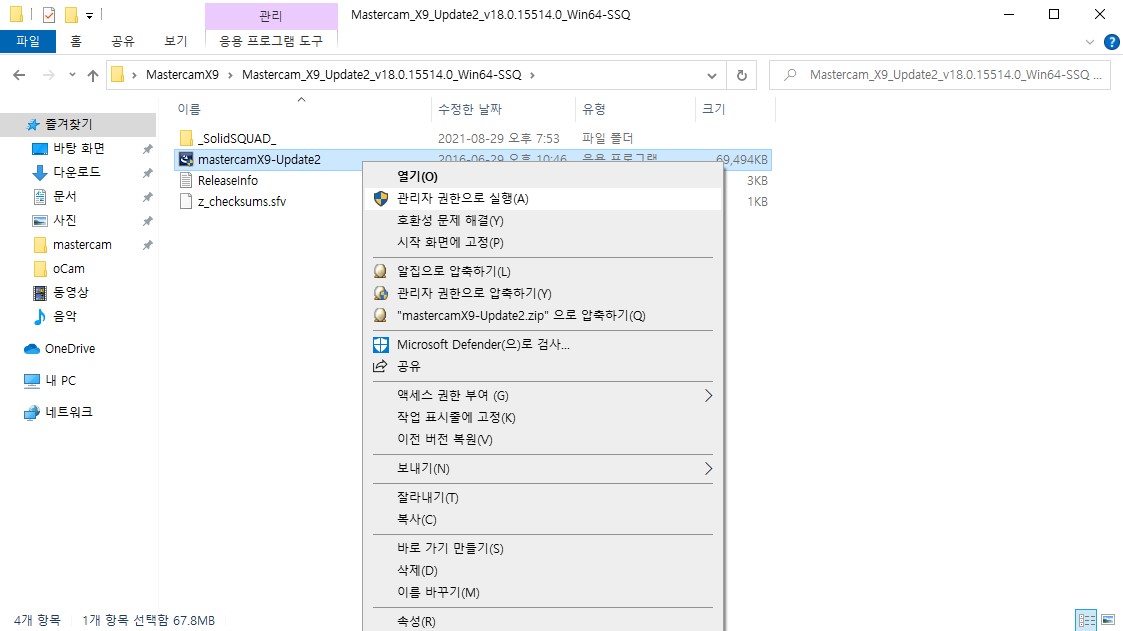Click the ALZip compress icon for 알집으로 압축하기
Screen dimensions: 1123x631
pos(380,271)
